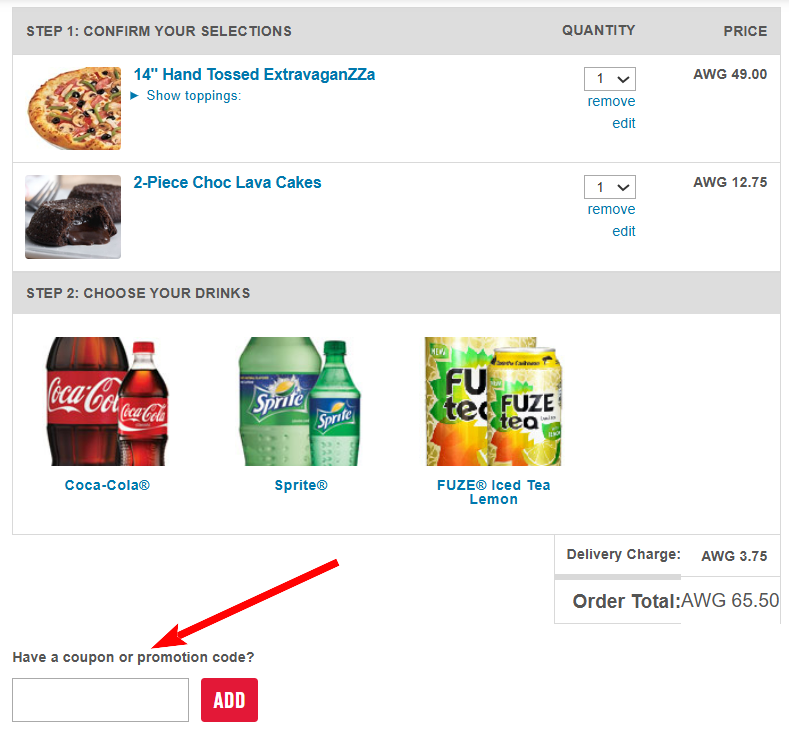Select the FUZE Tea cans image

pos(493,401)
